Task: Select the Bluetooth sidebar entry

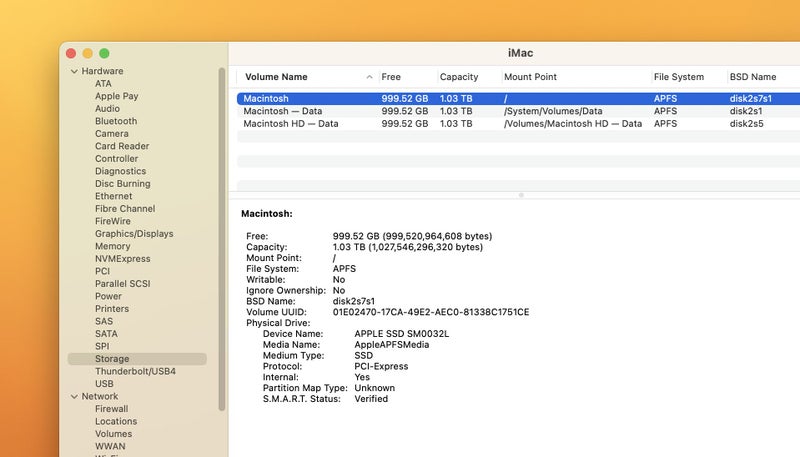Action: 116,121
